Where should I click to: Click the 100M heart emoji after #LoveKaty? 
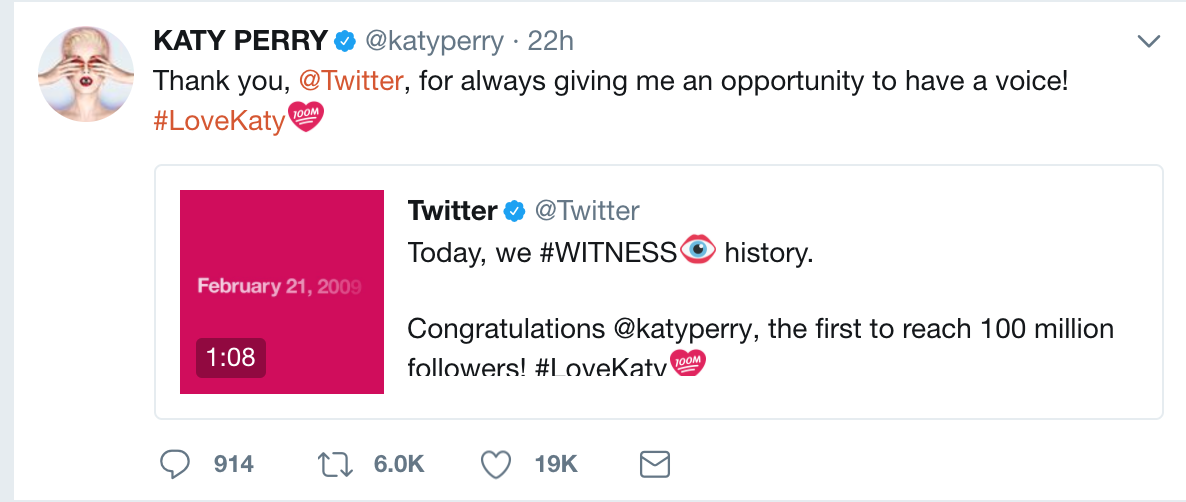coord(307,119)
